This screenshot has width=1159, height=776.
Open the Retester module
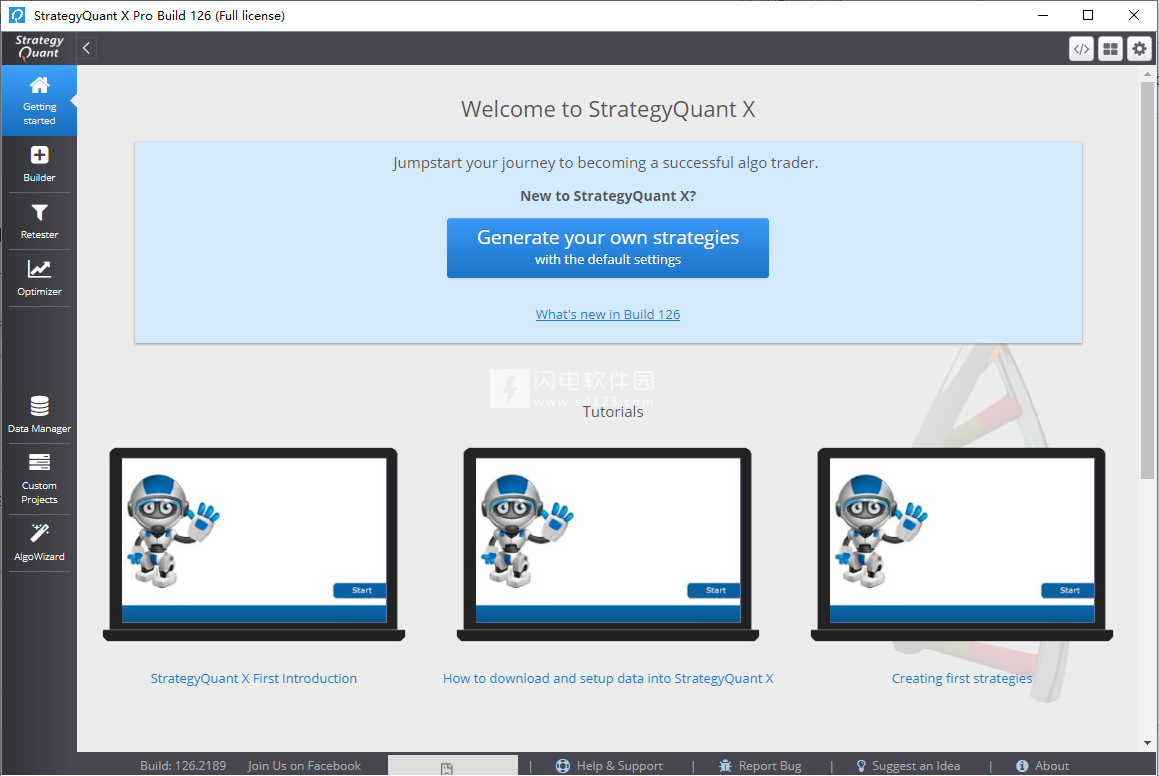tap(39, 221)
